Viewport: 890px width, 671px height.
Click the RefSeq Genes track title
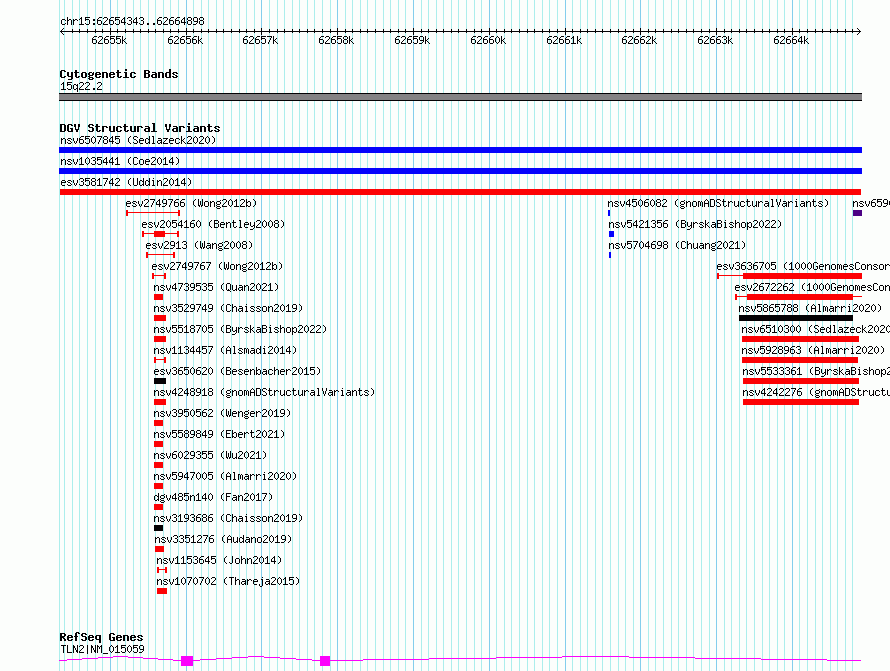coord(101,637)
